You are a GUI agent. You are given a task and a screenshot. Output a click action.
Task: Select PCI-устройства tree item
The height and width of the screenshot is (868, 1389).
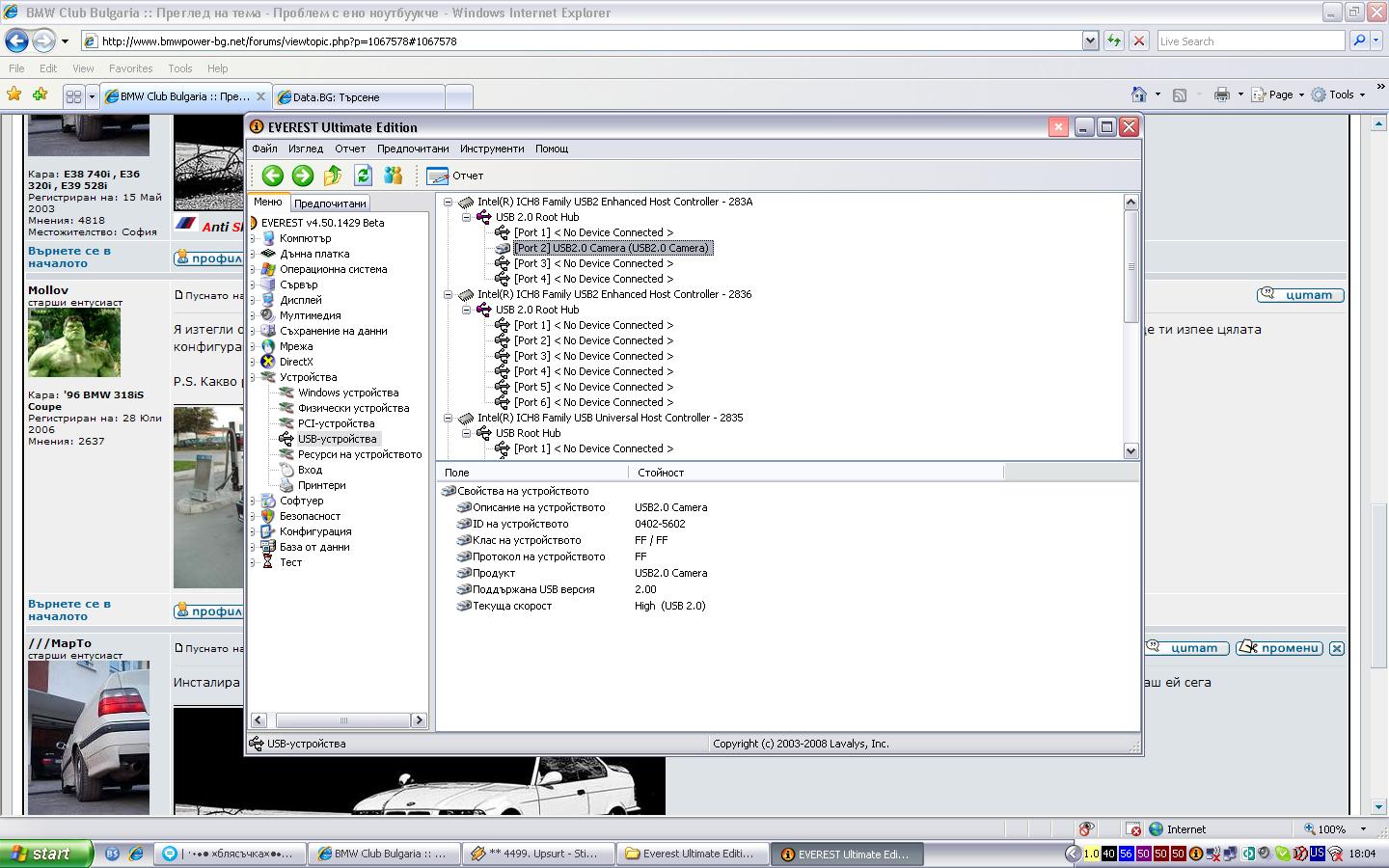coord(336,423)
